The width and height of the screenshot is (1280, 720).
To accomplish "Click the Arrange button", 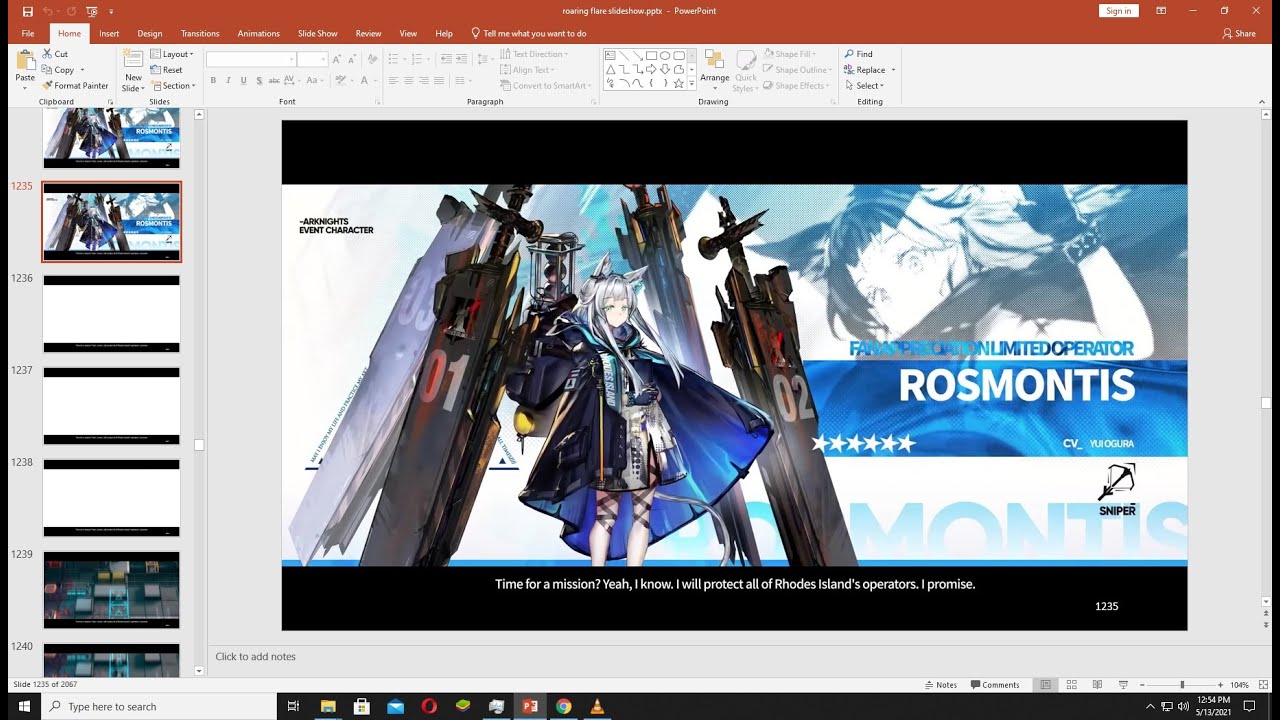I will click(714, 68).
